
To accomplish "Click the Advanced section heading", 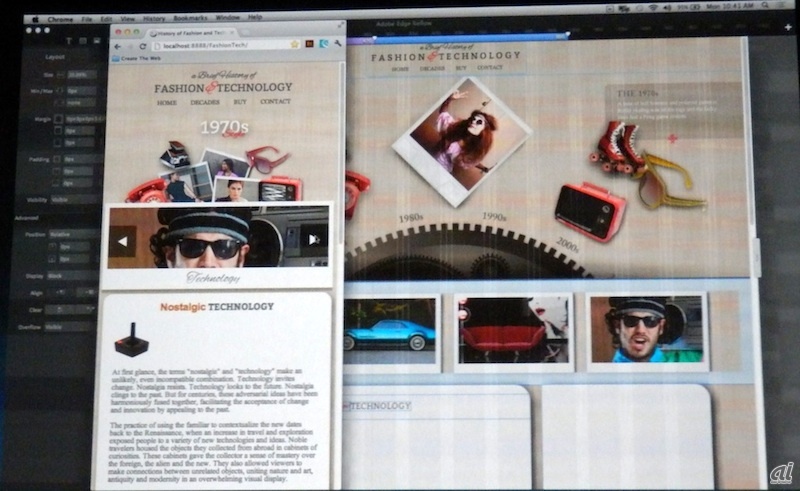I will point(27,218).
